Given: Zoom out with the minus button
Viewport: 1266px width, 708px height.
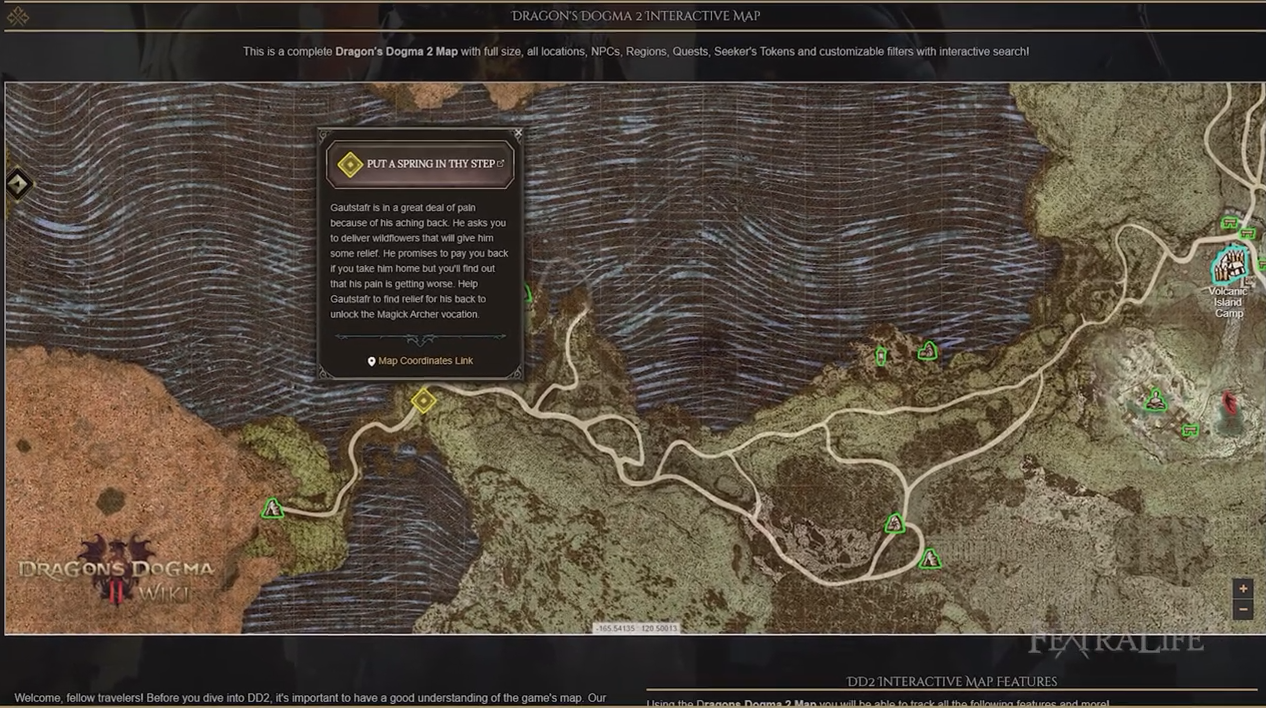Looking at the screenshot, I should point(1242,609).
